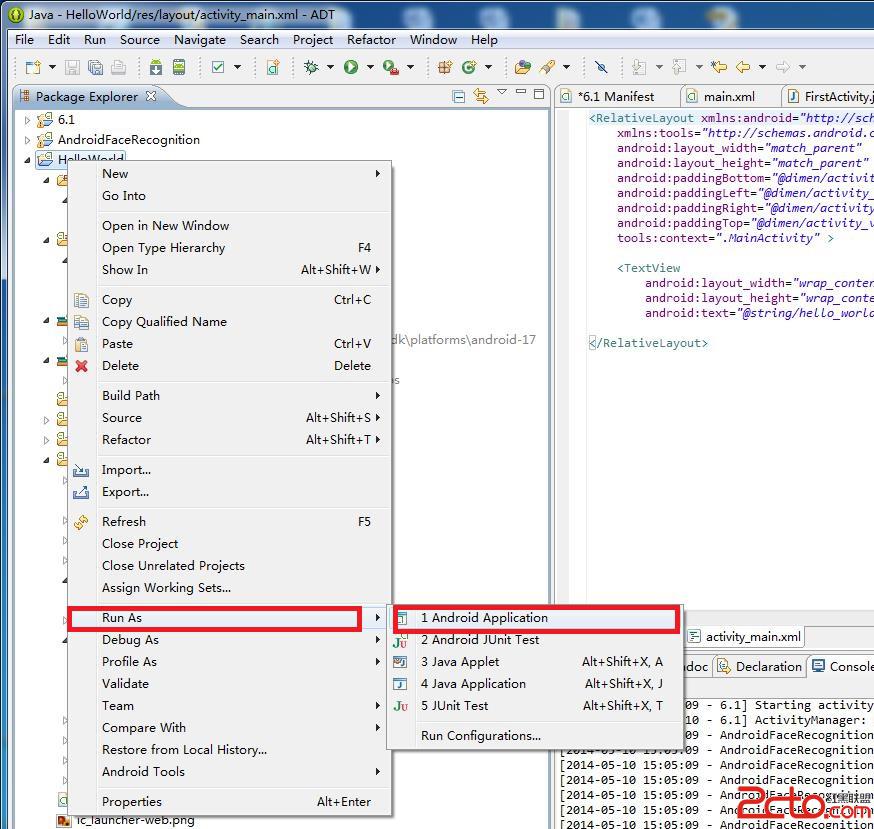Screen dimensions: 874x829
Task: Switch to the Declaration tab
Action: pyautogui.click(x=768, y=667)
